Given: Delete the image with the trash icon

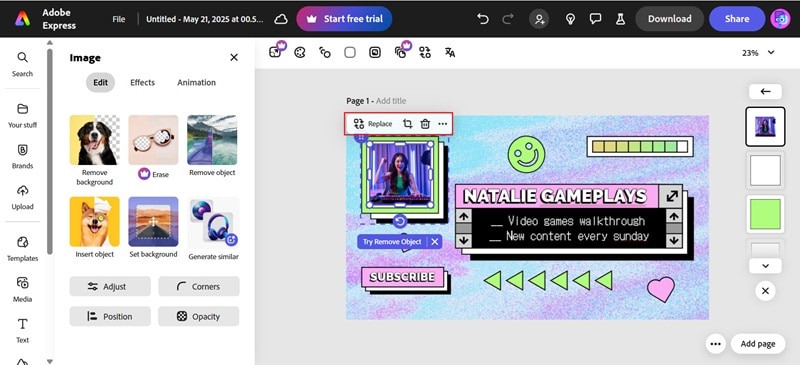Looking at the screenshot, I should tap(425, 124).
